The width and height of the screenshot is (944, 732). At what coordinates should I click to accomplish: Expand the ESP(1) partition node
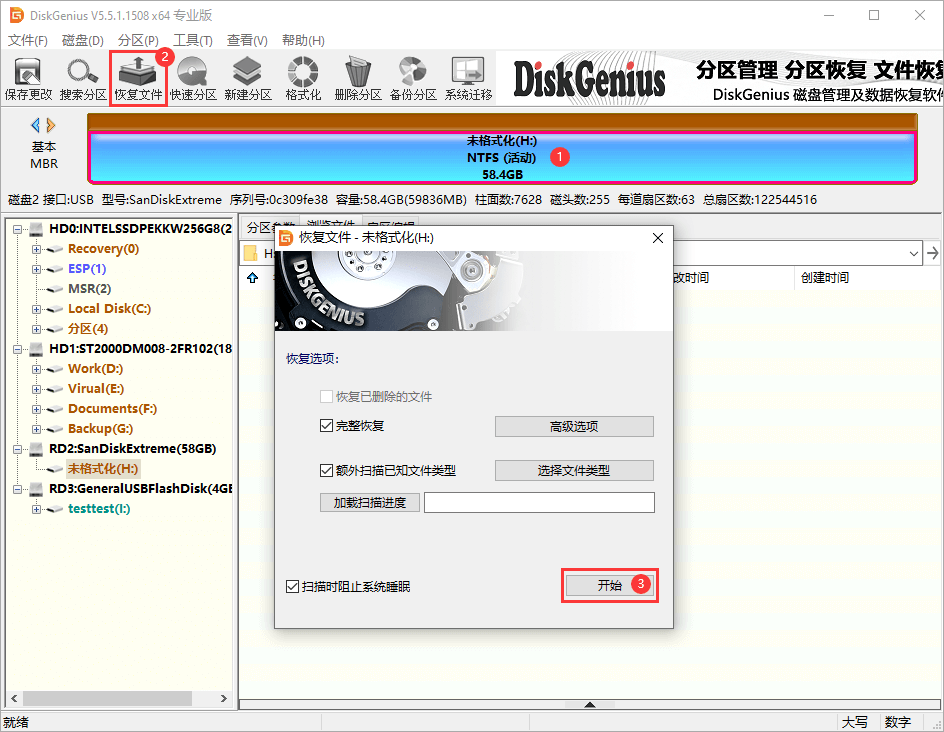[x=37, y=269]
